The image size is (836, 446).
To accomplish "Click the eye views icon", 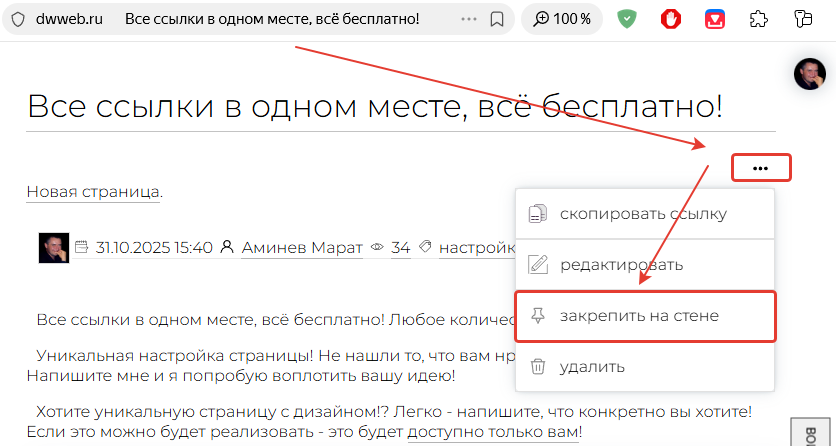I will pyautogui.click(x=377, y=247).
